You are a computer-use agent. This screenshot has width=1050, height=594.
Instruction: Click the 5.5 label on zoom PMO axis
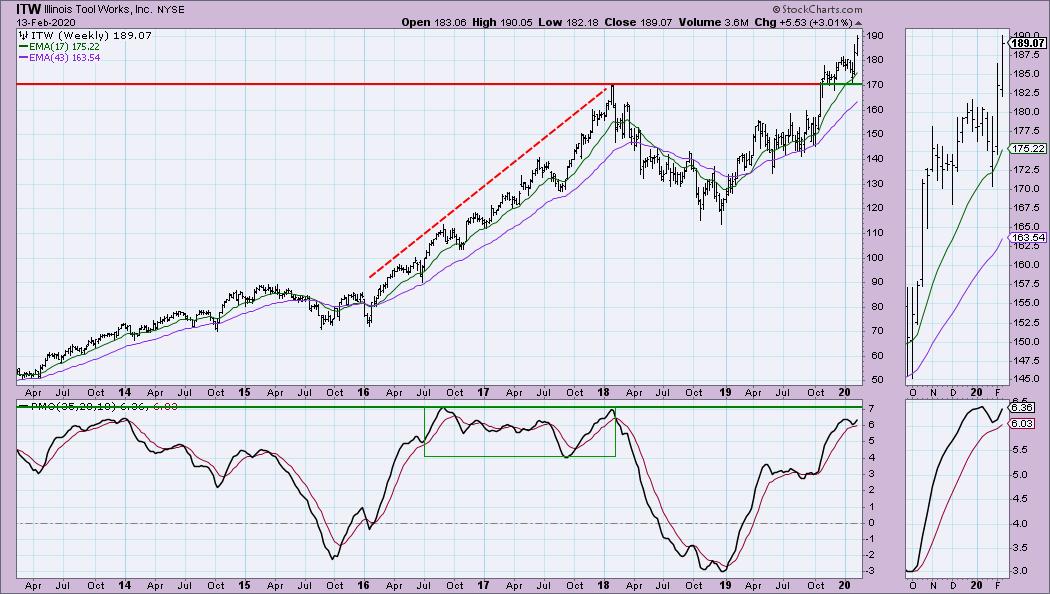click(x=1020, y=450)
